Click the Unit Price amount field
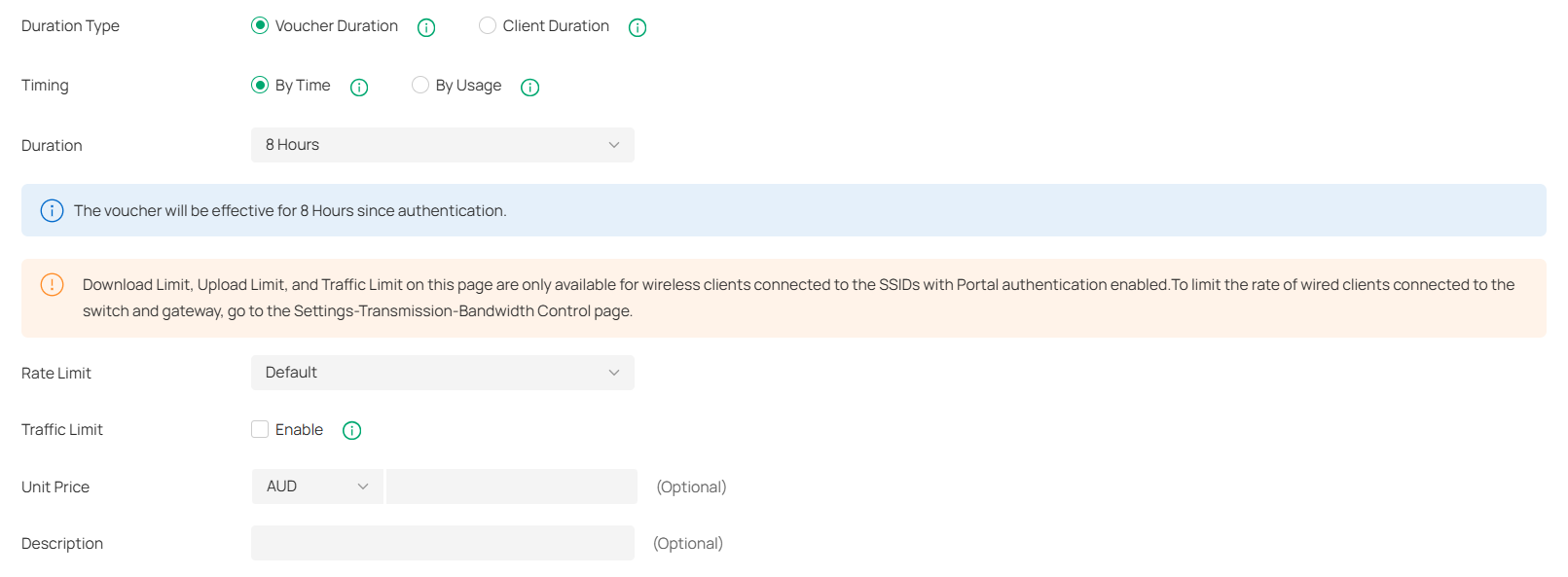1568x577 pixels. coord(511,487)
